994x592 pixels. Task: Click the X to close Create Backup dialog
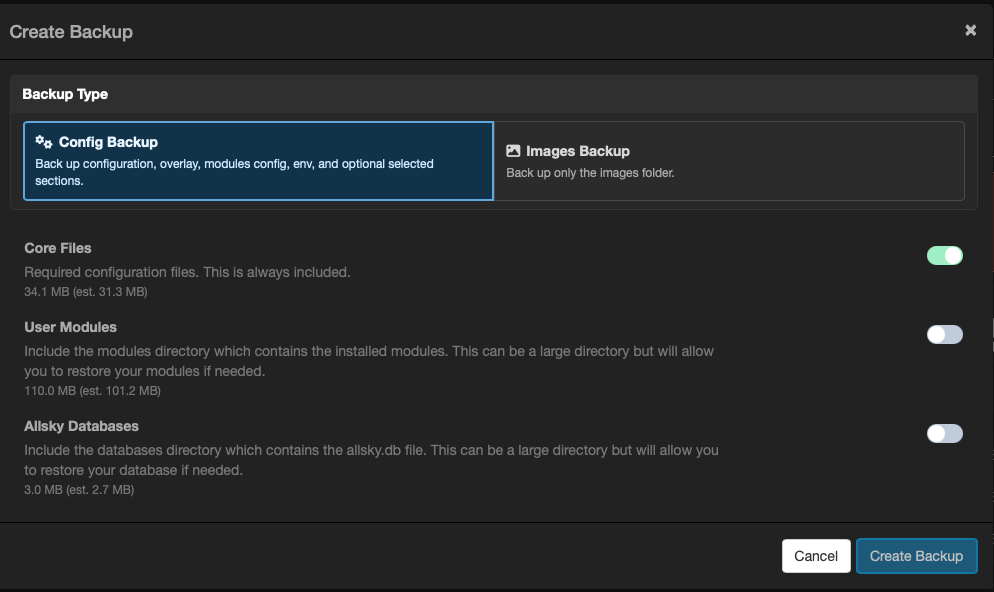pyautogui.click(x=970, y=30)
